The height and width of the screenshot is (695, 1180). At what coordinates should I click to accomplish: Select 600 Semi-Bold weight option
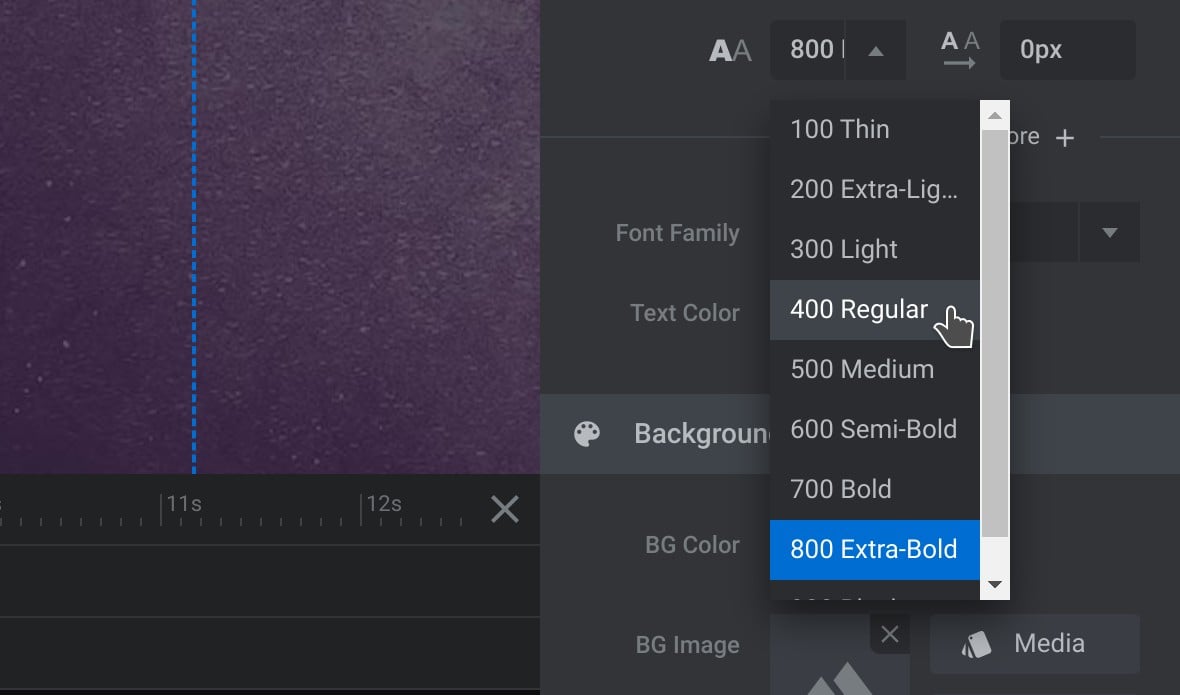(873, 429)
